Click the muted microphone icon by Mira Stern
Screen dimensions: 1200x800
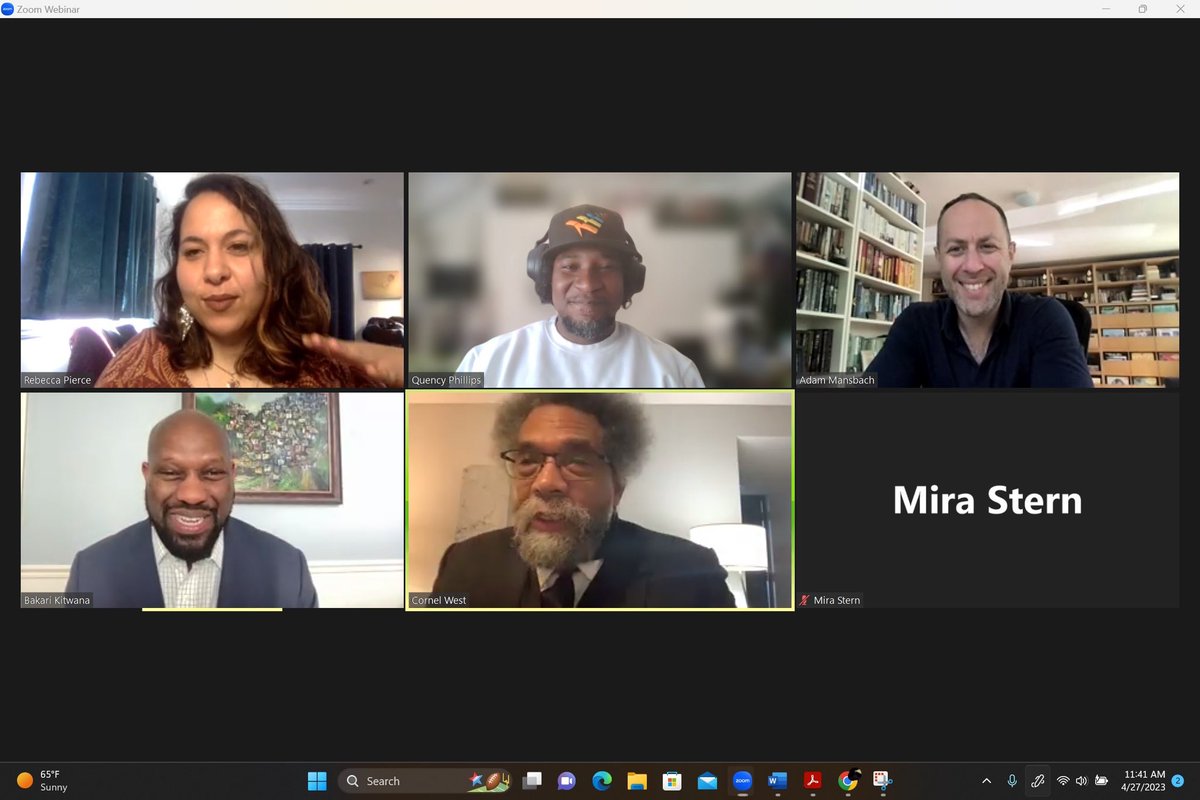[805, 600]
